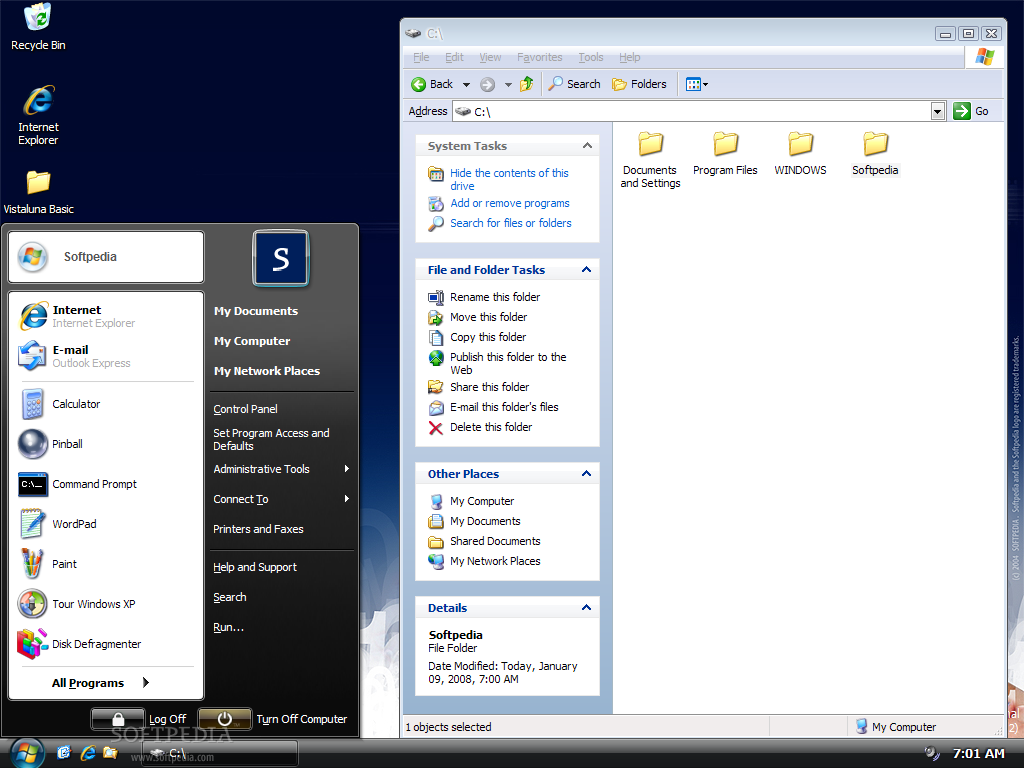Click the C:\ taskbar window button

tap(219, 753)
